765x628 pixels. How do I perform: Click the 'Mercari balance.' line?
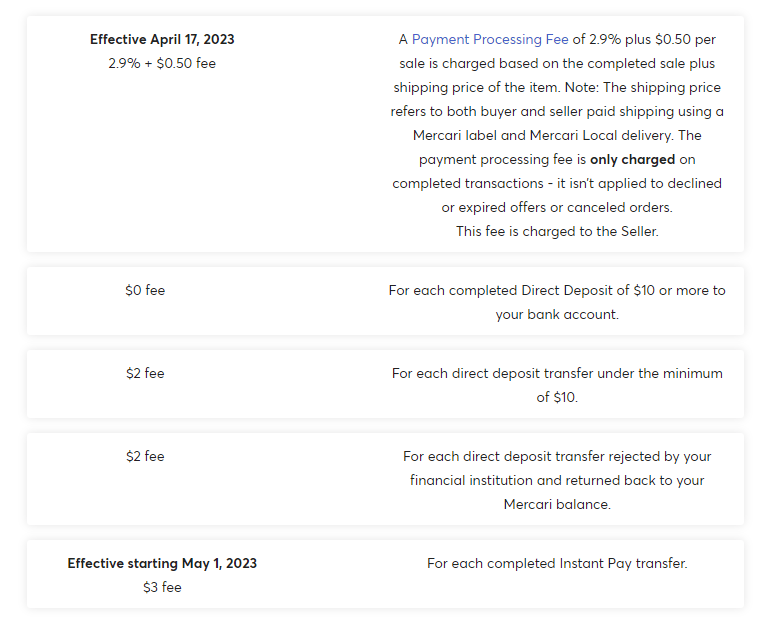(557, 505)
